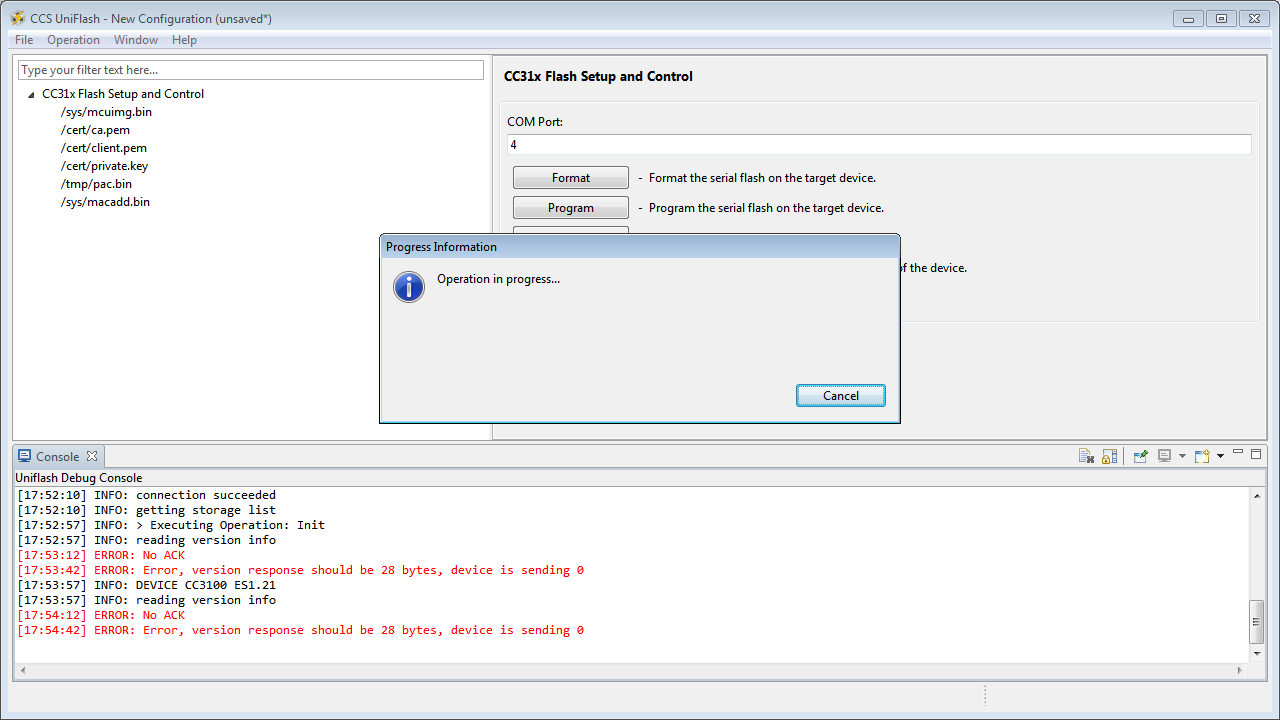Click the Open Console icon
This screenshot has height=720, width=1280.
1202,456
